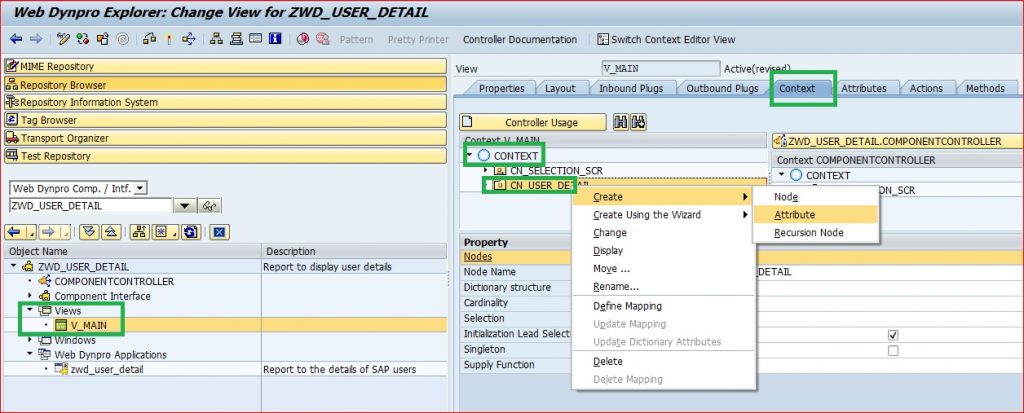Collapse the COMPONENTCONTROLLER CONTEXT root node

[782, 174]
